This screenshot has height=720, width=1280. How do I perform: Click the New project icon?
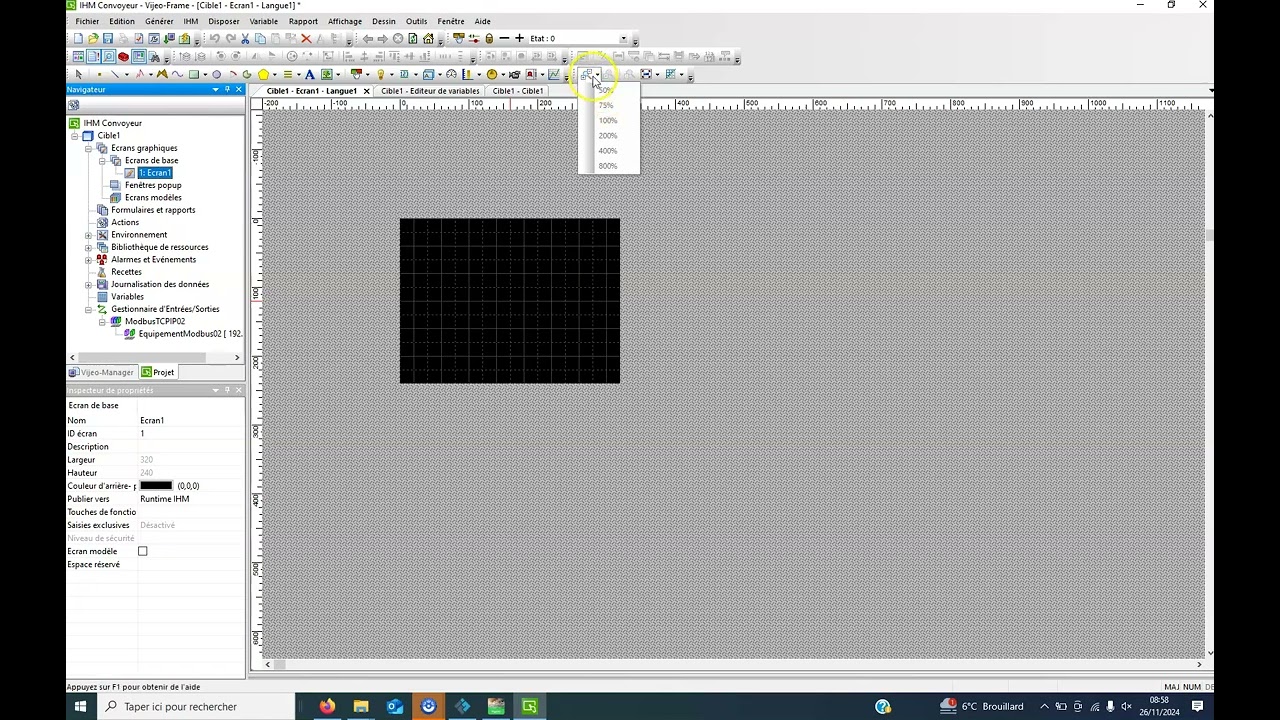click(x=78, y=39)
